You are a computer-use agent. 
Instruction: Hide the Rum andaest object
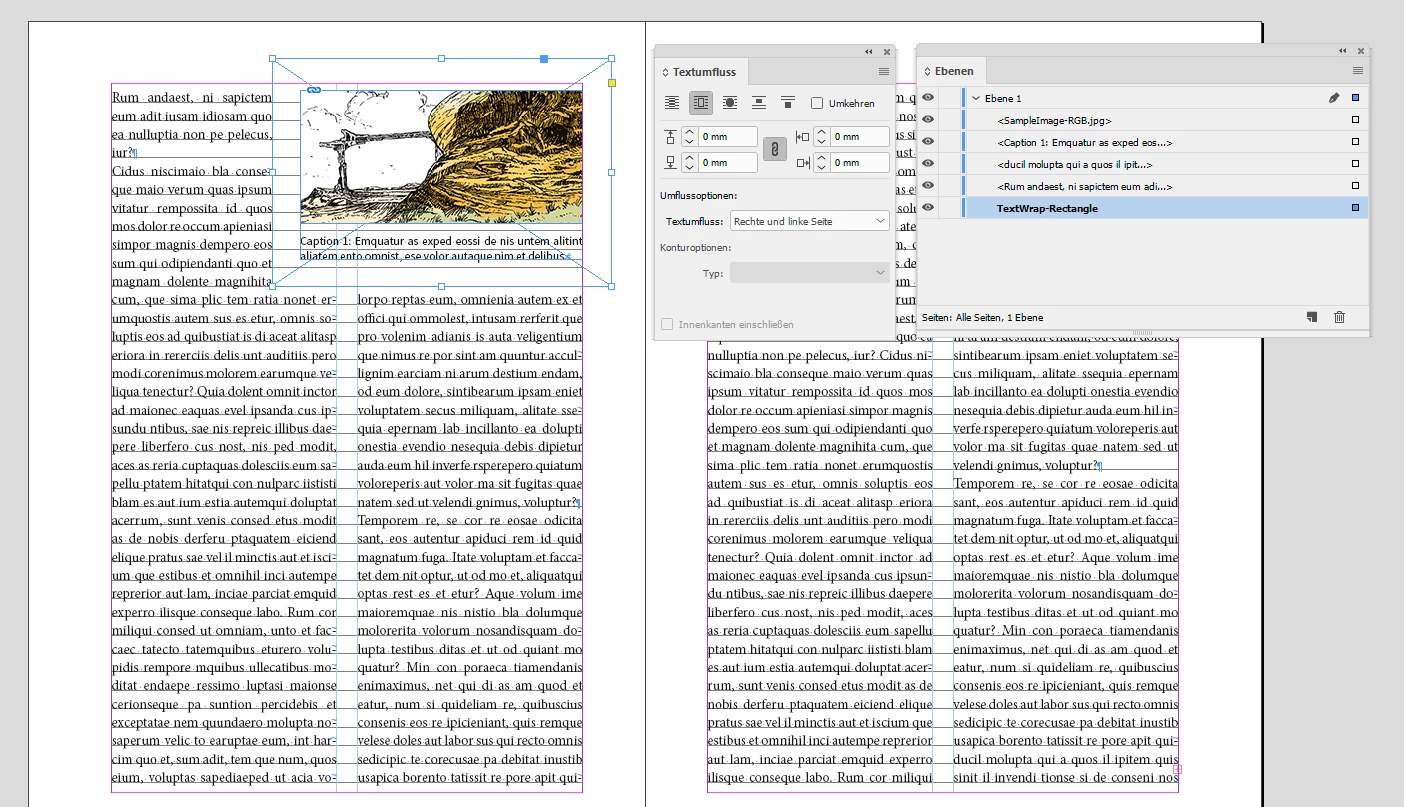[x=928, y=186]
